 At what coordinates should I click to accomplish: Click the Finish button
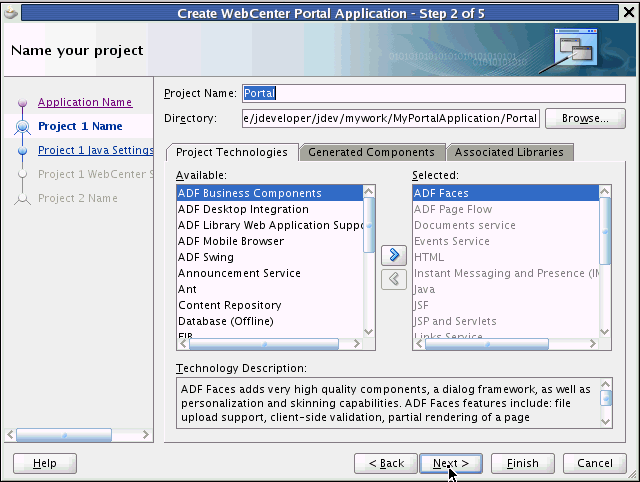pyautogui.click(x=522, y=463)
